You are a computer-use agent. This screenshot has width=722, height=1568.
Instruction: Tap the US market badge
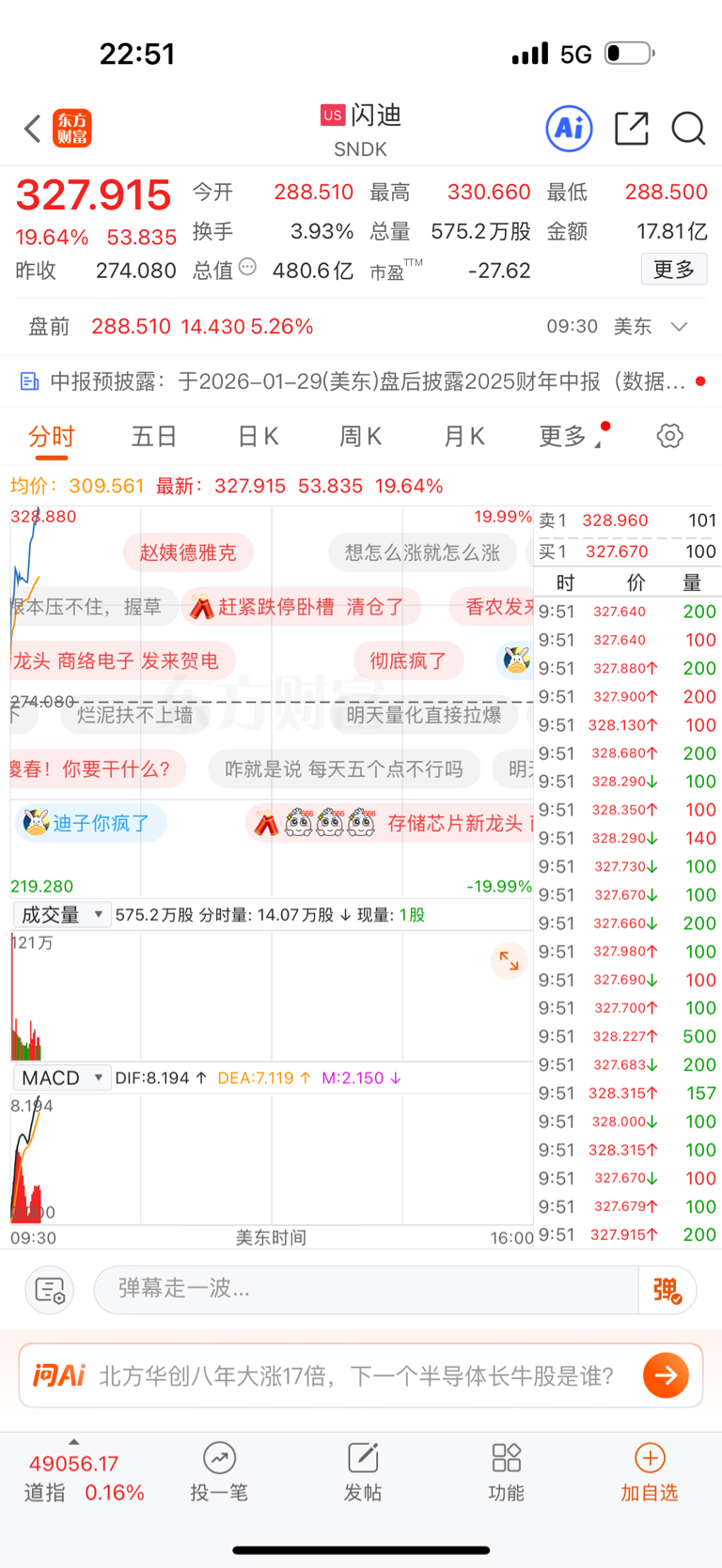332,115
